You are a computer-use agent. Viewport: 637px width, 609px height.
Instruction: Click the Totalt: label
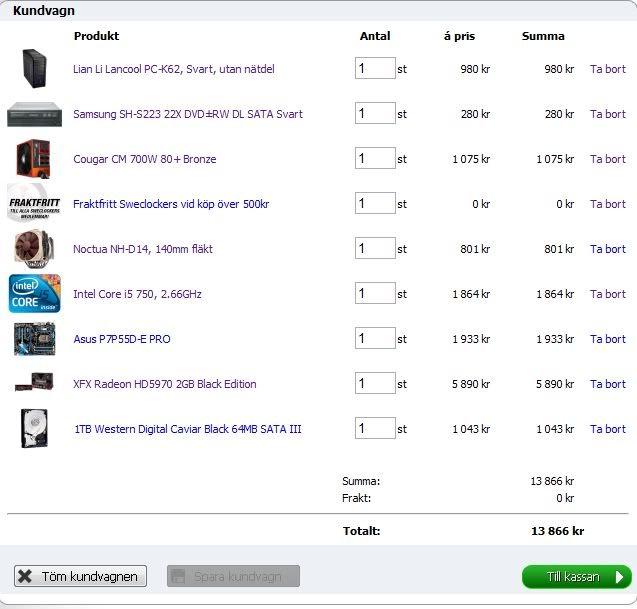[x=362, y=531]
